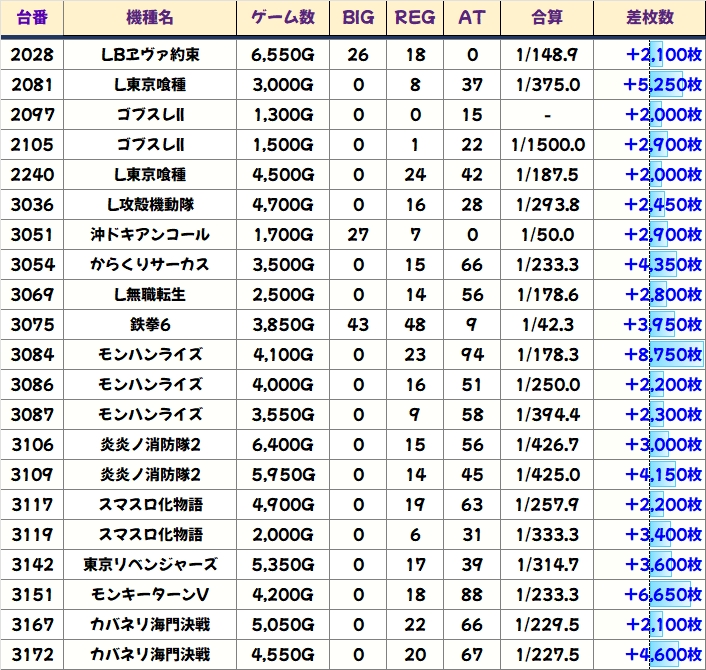The width and height of the screenshot is (706, 670).
Task: Select the REG column header
Action: tap(415, 18)
